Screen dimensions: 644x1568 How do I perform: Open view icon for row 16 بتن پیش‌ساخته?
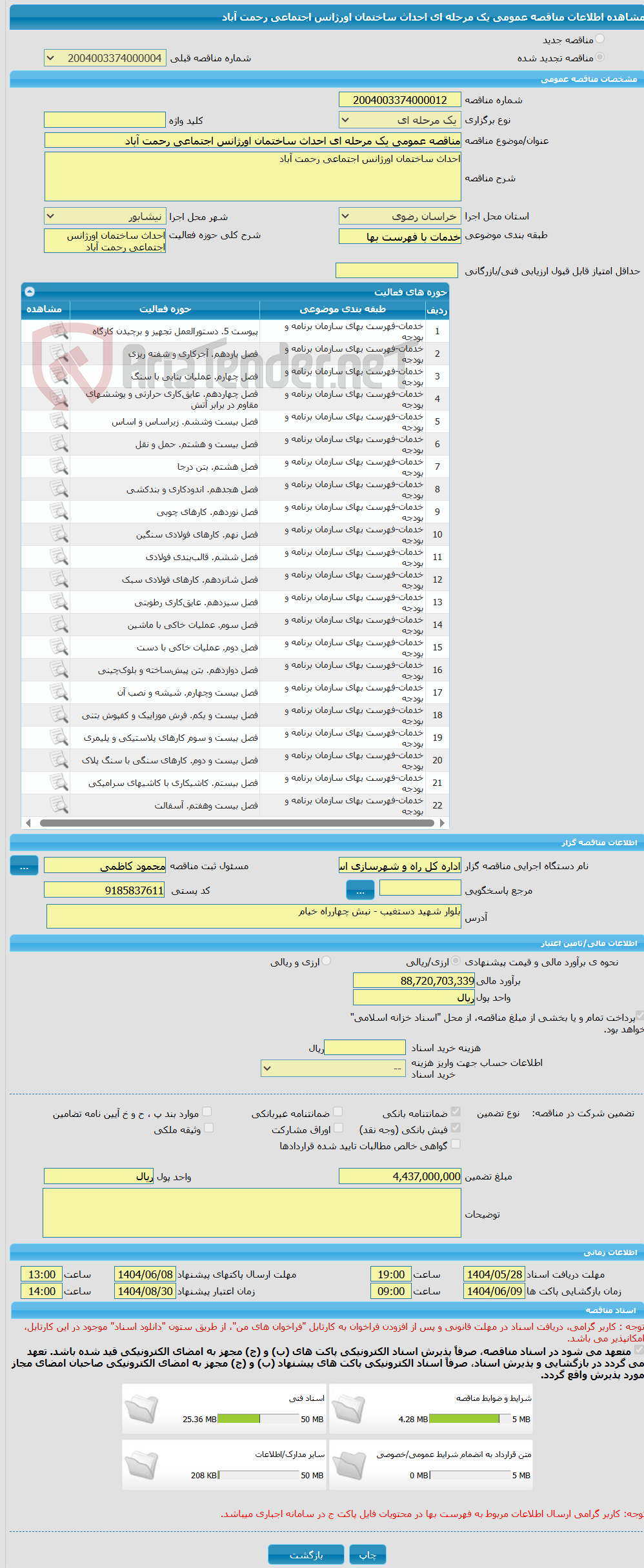pyautogui.click(x=59, y=670)
